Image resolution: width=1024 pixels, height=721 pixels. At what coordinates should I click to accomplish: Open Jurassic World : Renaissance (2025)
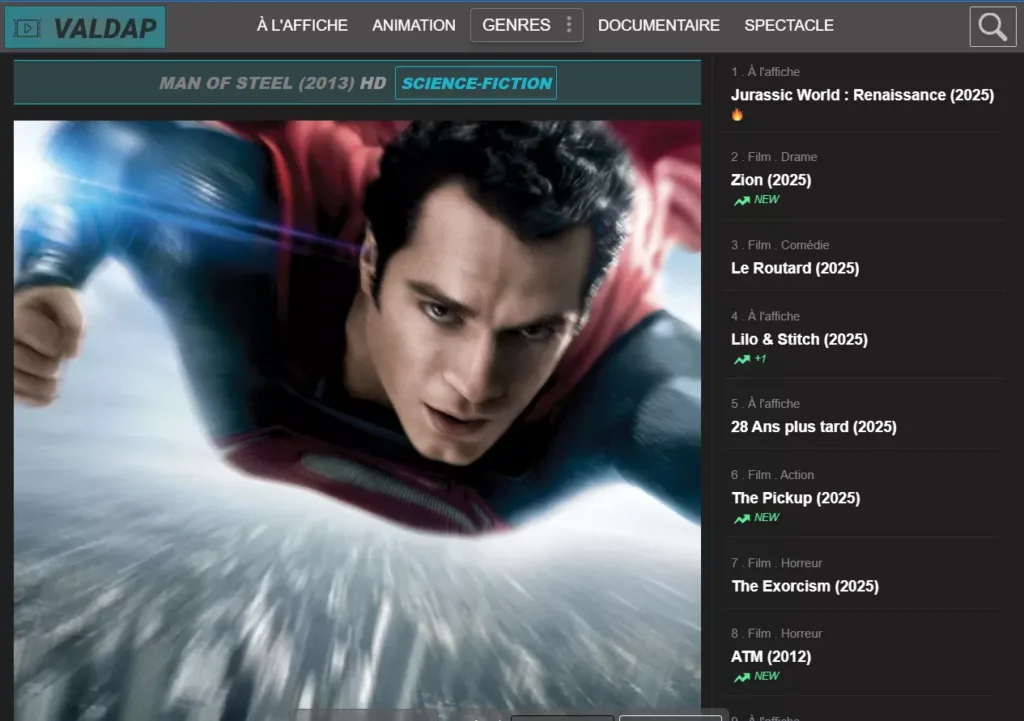click(x=862, y=95)
